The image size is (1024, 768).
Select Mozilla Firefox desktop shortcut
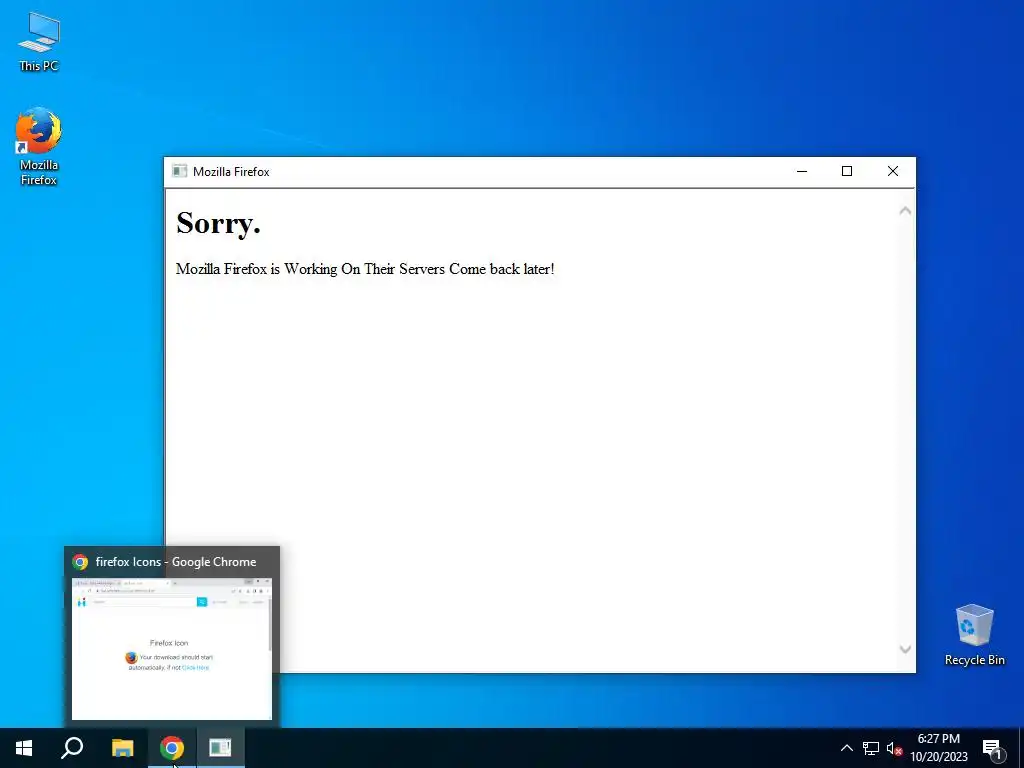(39, 146)
